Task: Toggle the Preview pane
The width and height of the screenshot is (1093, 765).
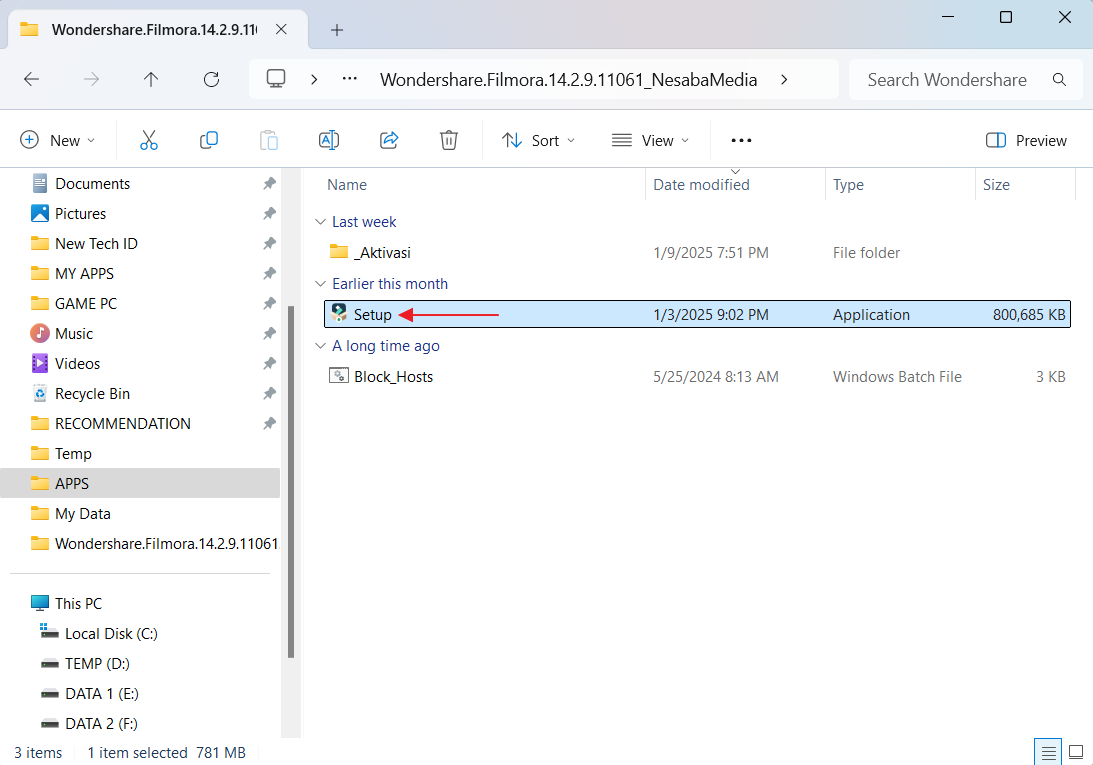Action: coord(1026,141)
